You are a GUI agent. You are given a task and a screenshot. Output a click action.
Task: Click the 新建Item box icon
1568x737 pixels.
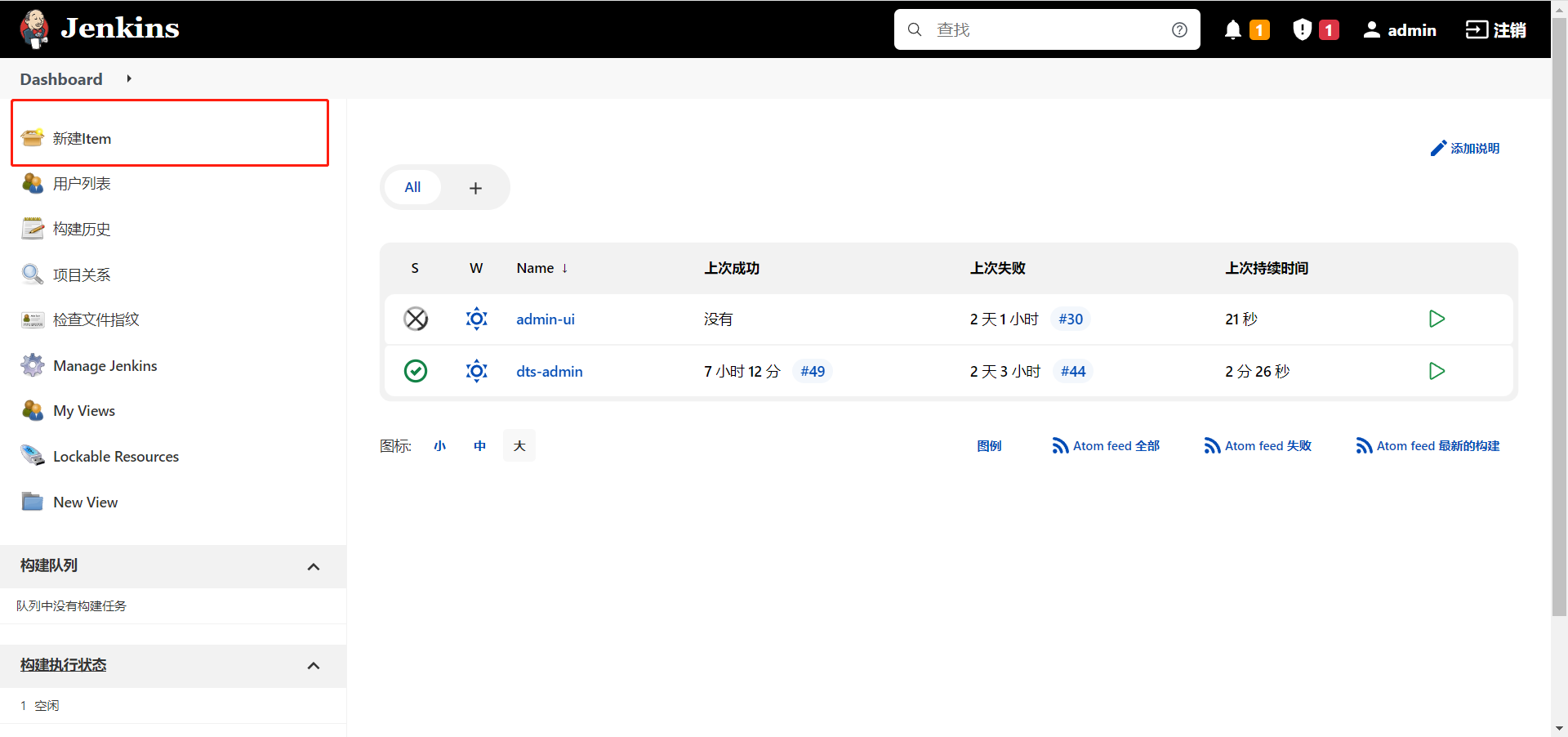[33, 137]
